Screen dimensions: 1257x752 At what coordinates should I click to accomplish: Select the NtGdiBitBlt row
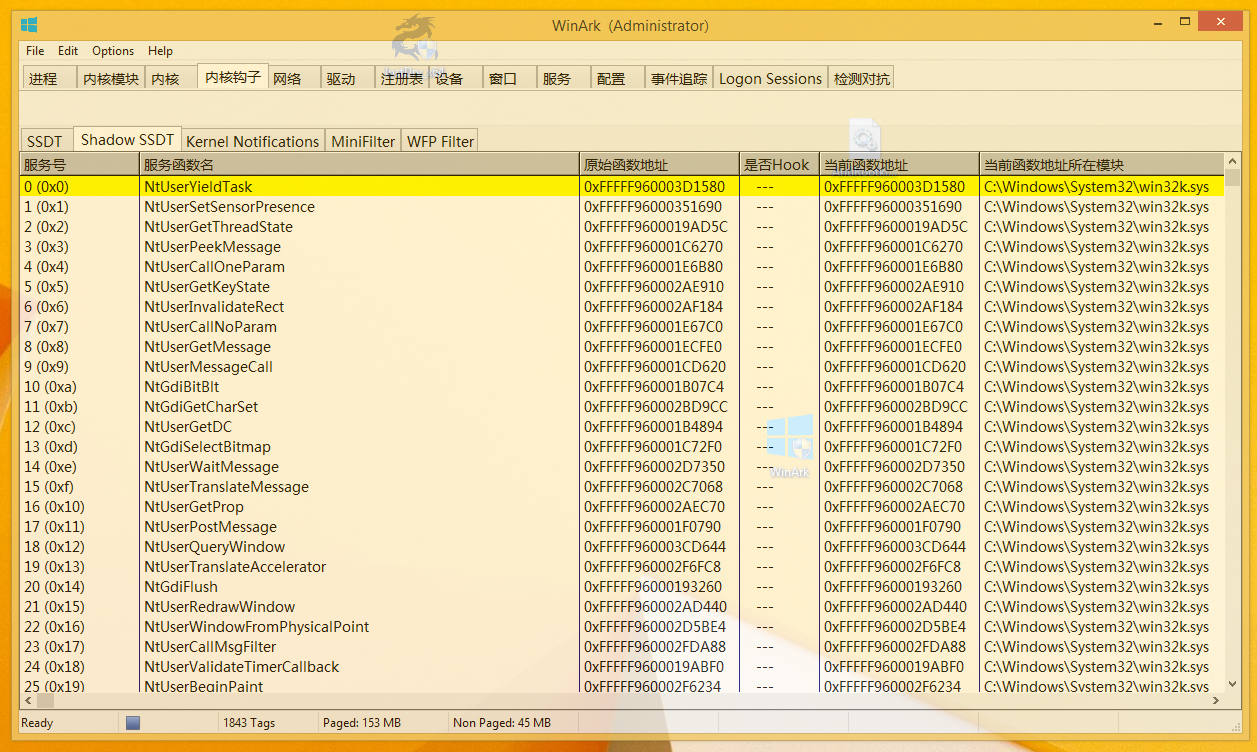coord(622,386)
